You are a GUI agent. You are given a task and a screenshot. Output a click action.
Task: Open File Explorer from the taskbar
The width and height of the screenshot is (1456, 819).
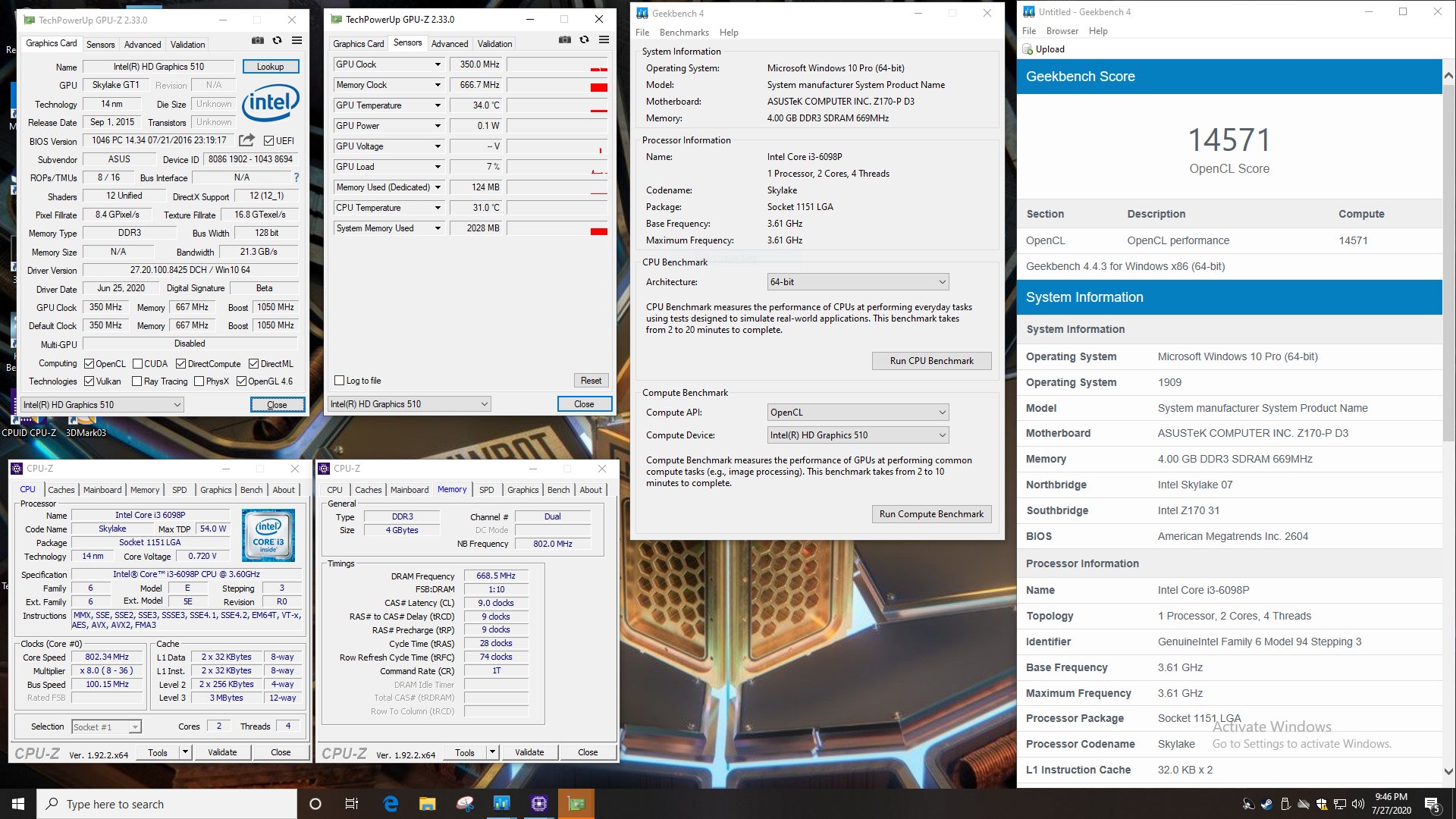428,804
